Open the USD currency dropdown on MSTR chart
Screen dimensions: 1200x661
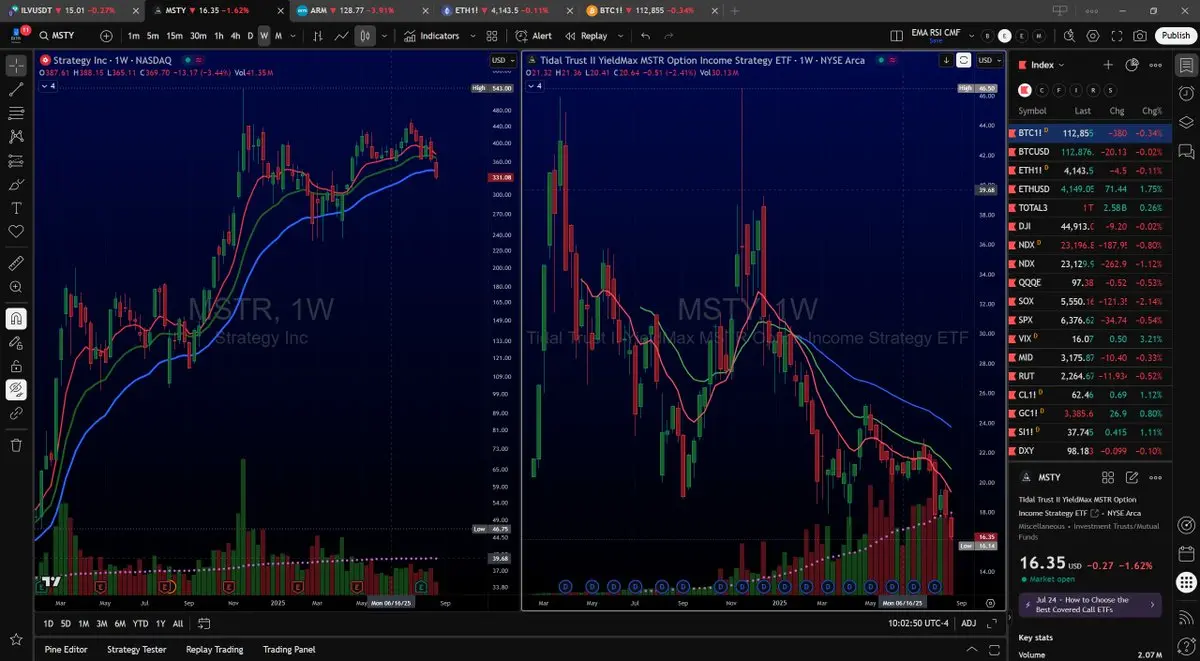(502, 60)
